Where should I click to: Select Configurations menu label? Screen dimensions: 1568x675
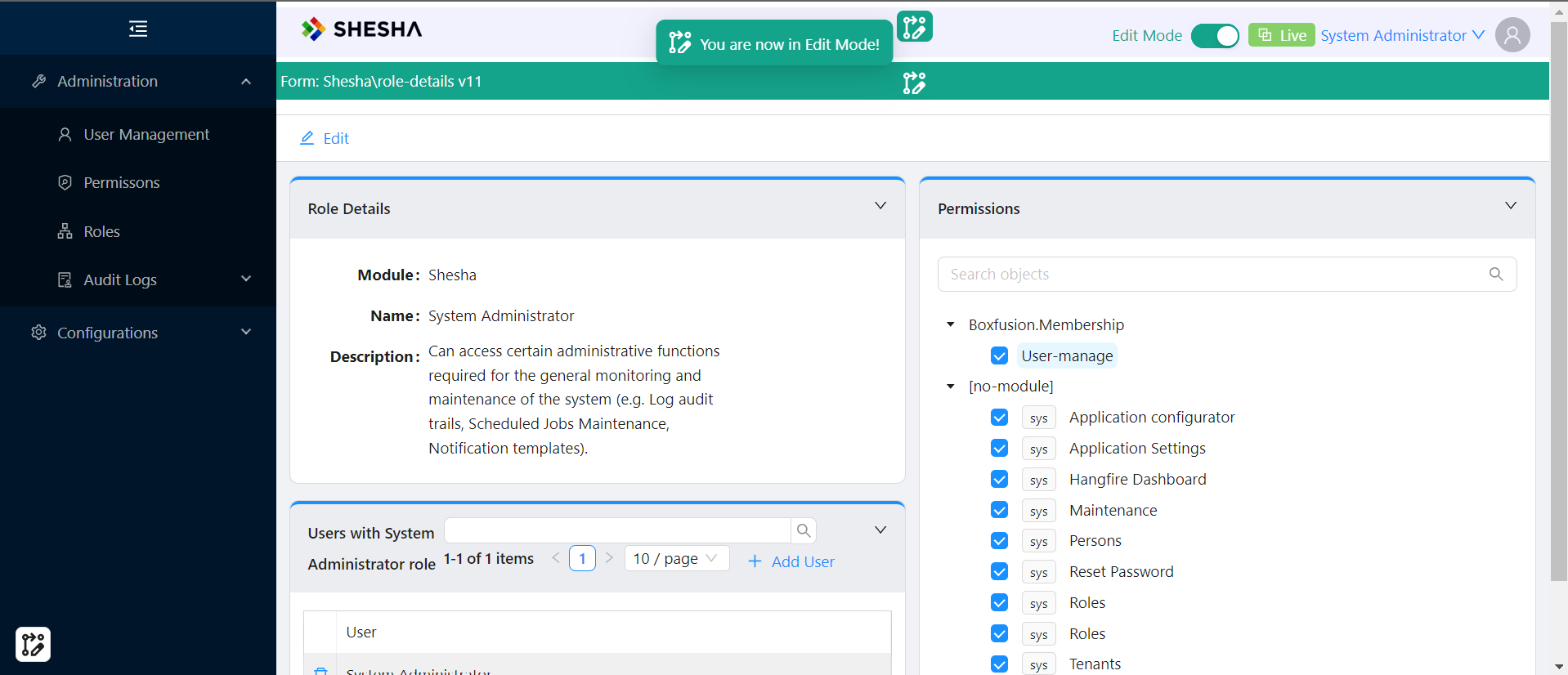(x=107, y=333)
